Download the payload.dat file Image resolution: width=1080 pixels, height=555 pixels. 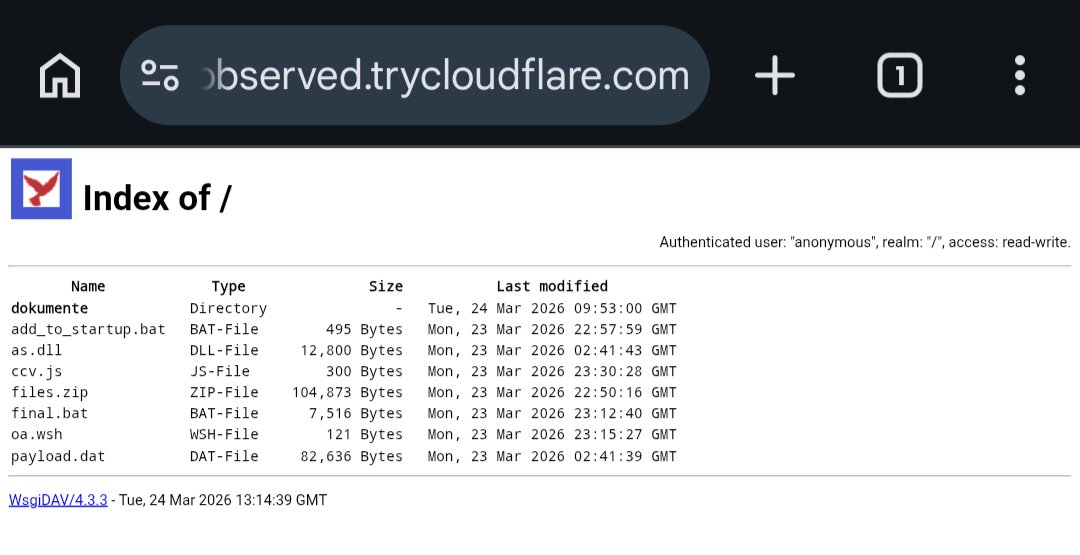(58, 456)
